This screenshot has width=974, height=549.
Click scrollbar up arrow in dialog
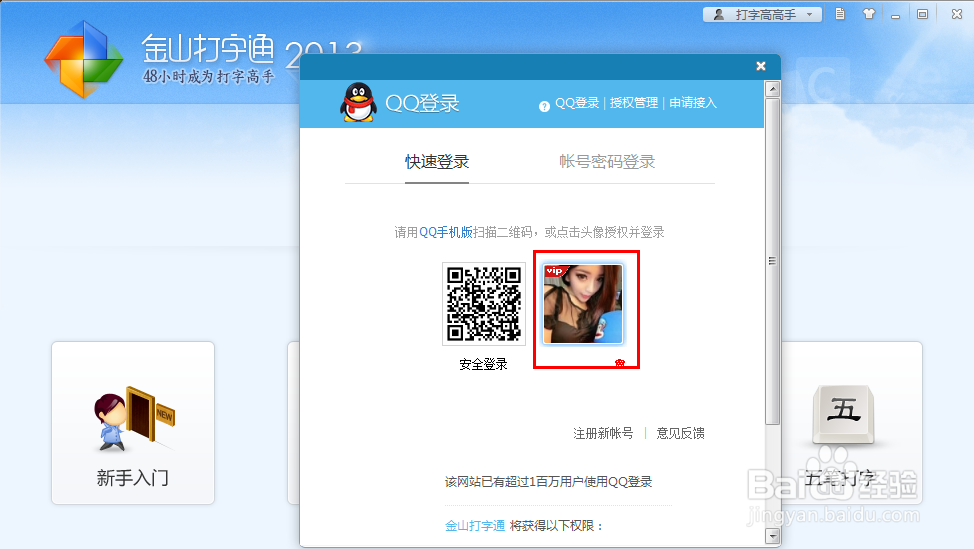coord(773,89)
